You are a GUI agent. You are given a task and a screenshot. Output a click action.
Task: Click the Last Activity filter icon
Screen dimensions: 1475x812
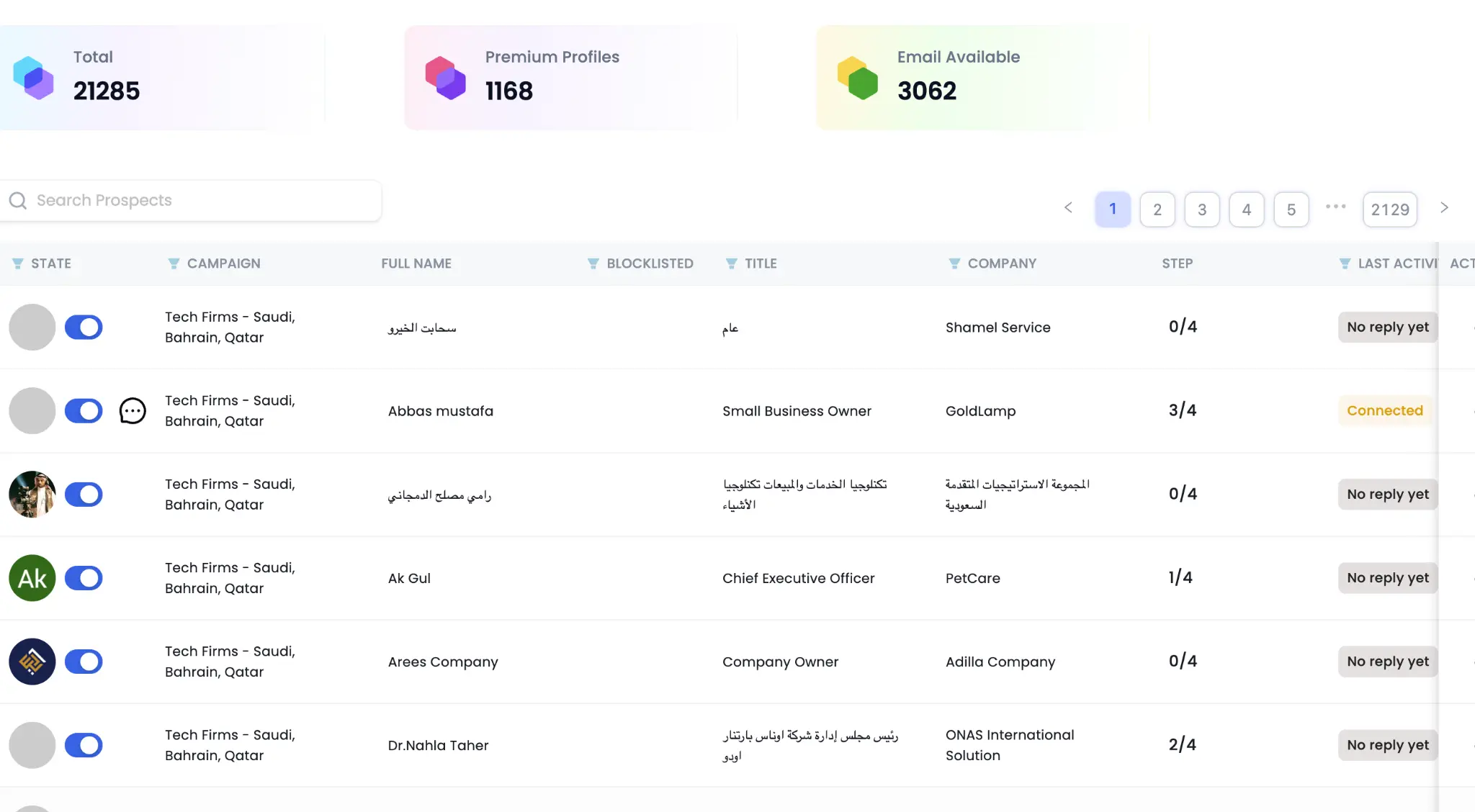[1346, 263]
